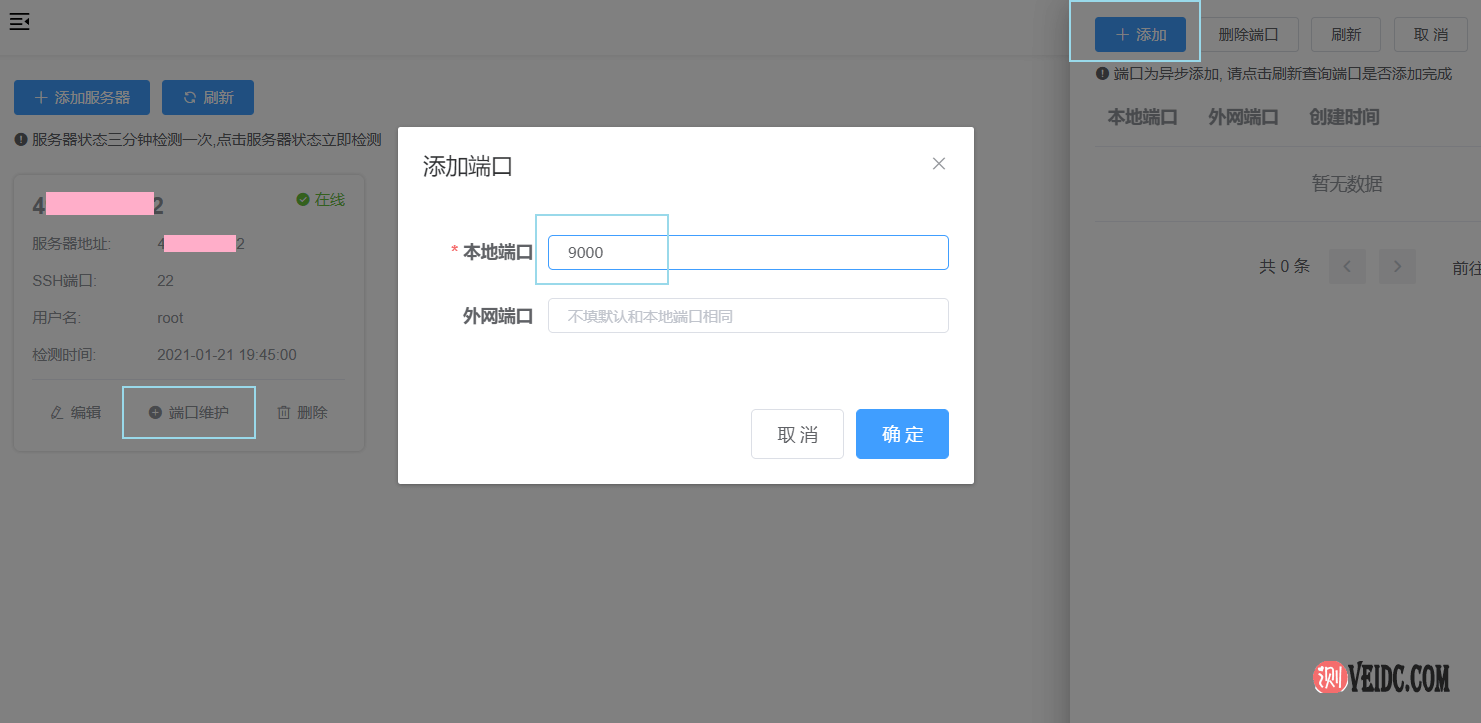
Task: Click 取消 in the 添加端口 dialog
Action: coord(797,434)
